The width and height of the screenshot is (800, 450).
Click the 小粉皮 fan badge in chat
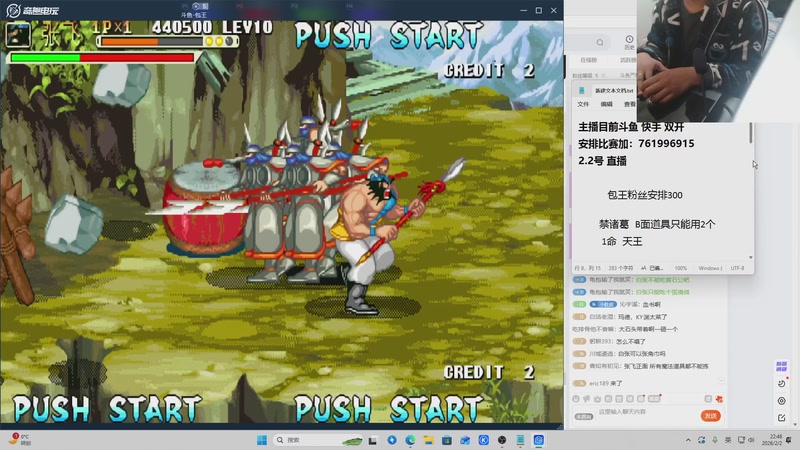tap(603, 304)
